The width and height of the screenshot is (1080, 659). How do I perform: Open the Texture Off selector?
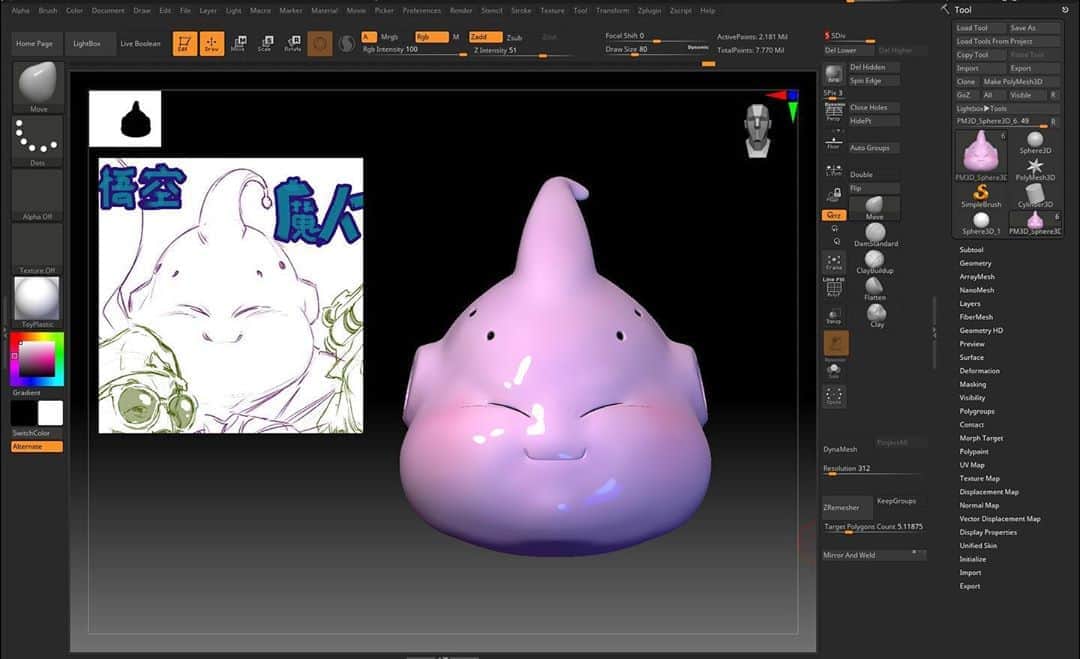tap(37, 248)
